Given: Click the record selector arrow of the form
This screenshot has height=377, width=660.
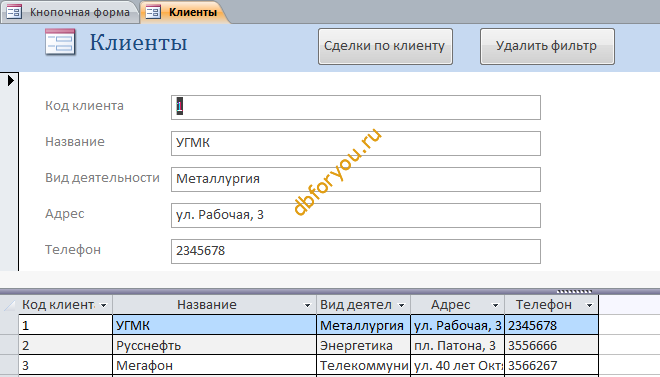Looking at the screenshot, I should tap(11, 80).
